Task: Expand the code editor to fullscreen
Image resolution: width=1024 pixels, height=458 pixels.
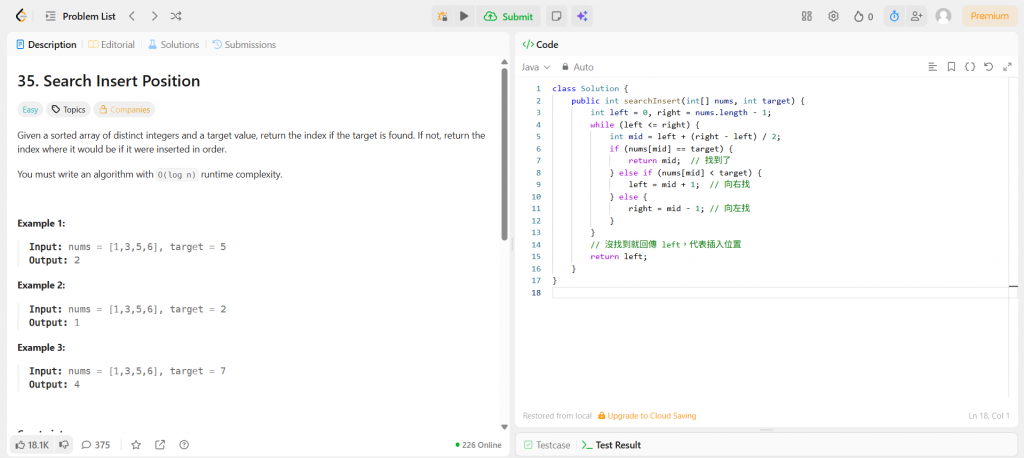Action: click(1007, 67)
